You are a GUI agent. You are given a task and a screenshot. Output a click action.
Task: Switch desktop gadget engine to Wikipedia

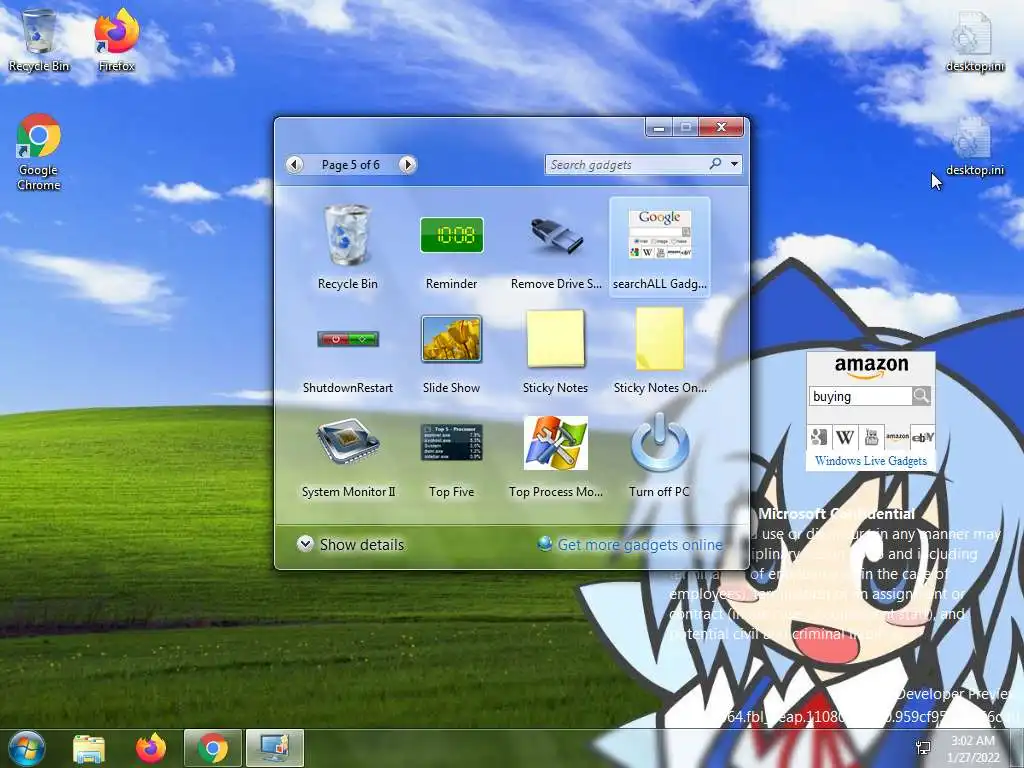[x=845, y=437]
